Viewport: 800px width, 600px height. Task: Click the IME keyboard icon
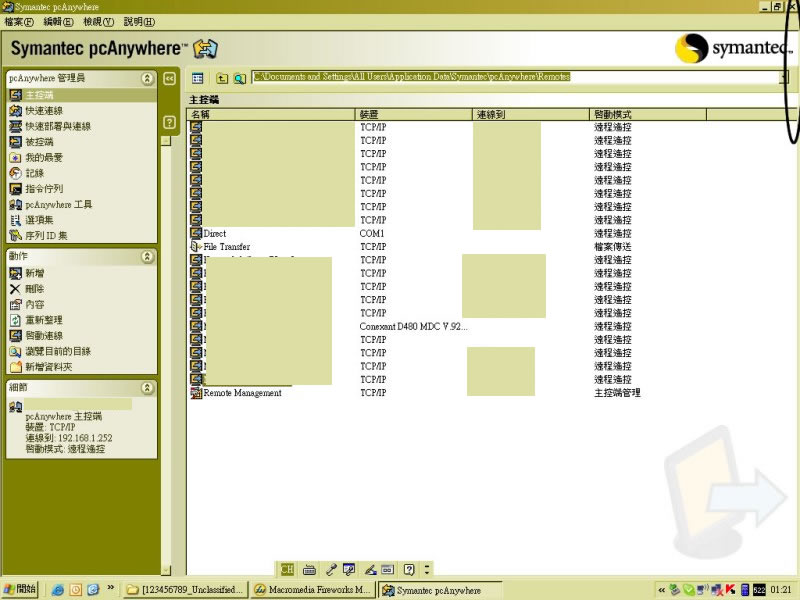pyautogui.click(x=309, y=569)
